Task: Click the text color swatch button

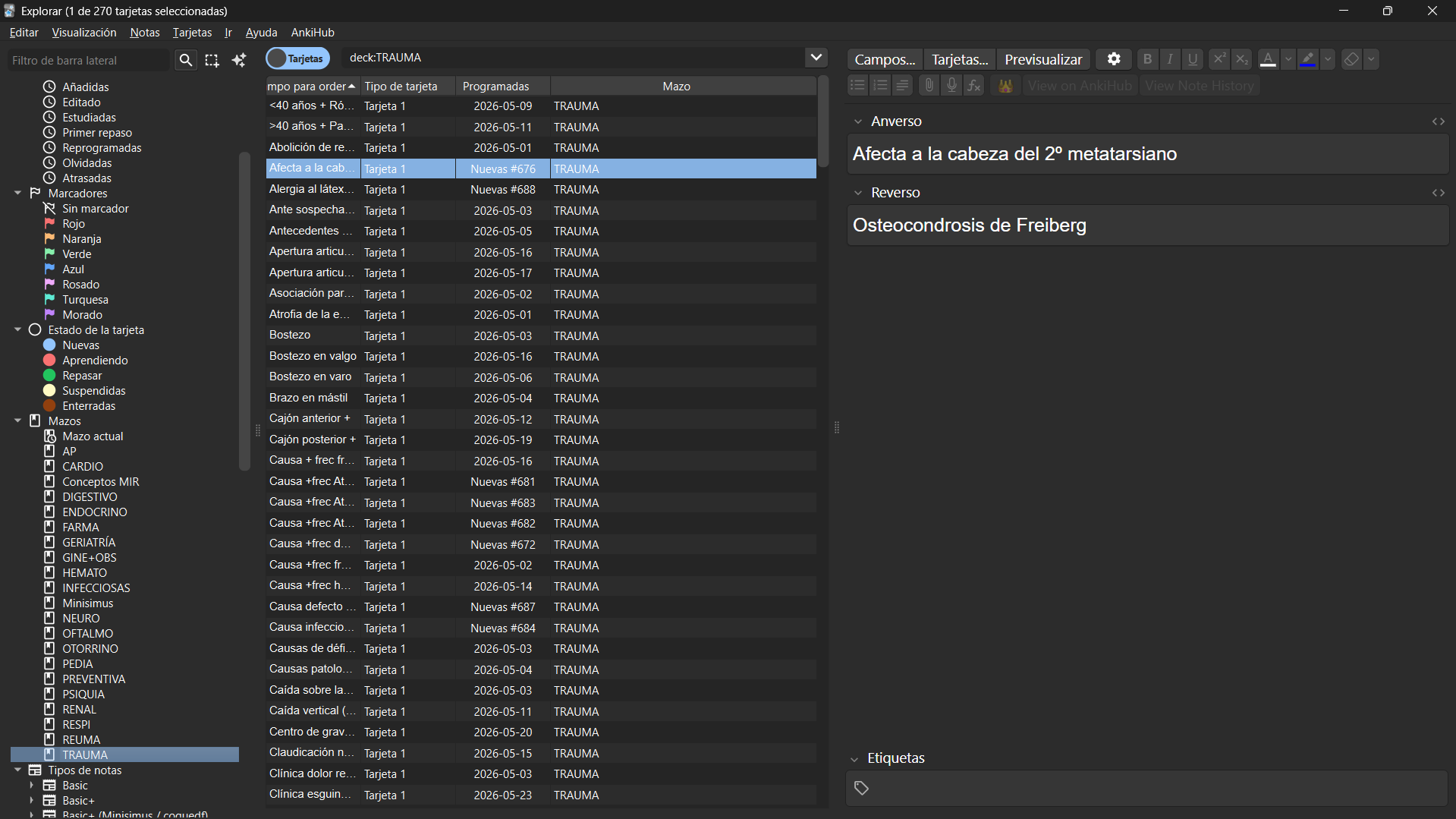Action: click(1268, 59)
